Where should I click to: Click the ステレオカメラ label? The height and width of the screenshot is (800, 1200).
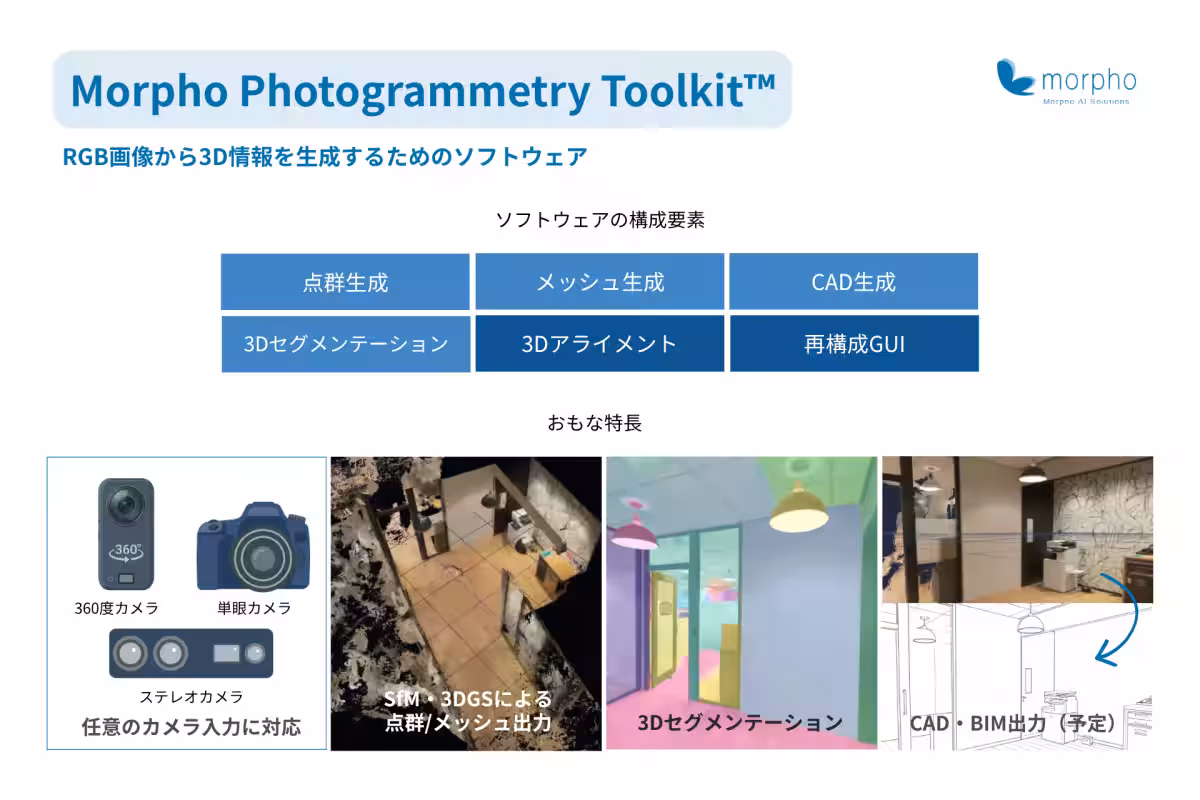tap(190, 697)
